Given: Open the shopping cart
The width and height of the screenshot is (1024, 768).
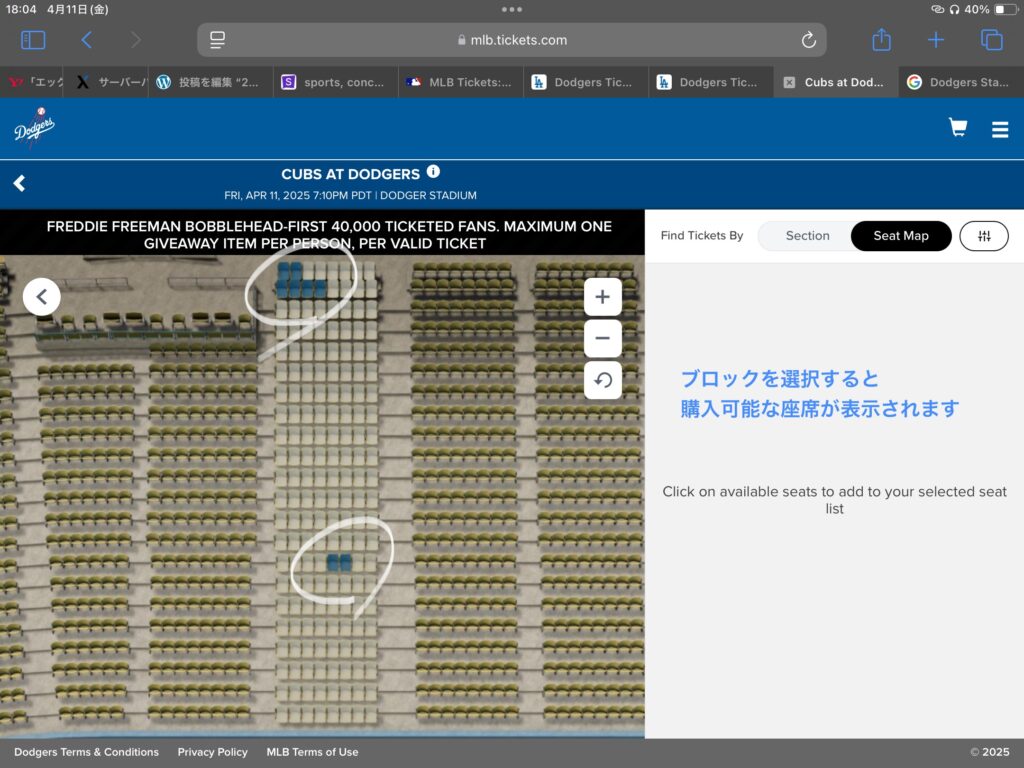Looking at the screenshot, I should (958, 127).
